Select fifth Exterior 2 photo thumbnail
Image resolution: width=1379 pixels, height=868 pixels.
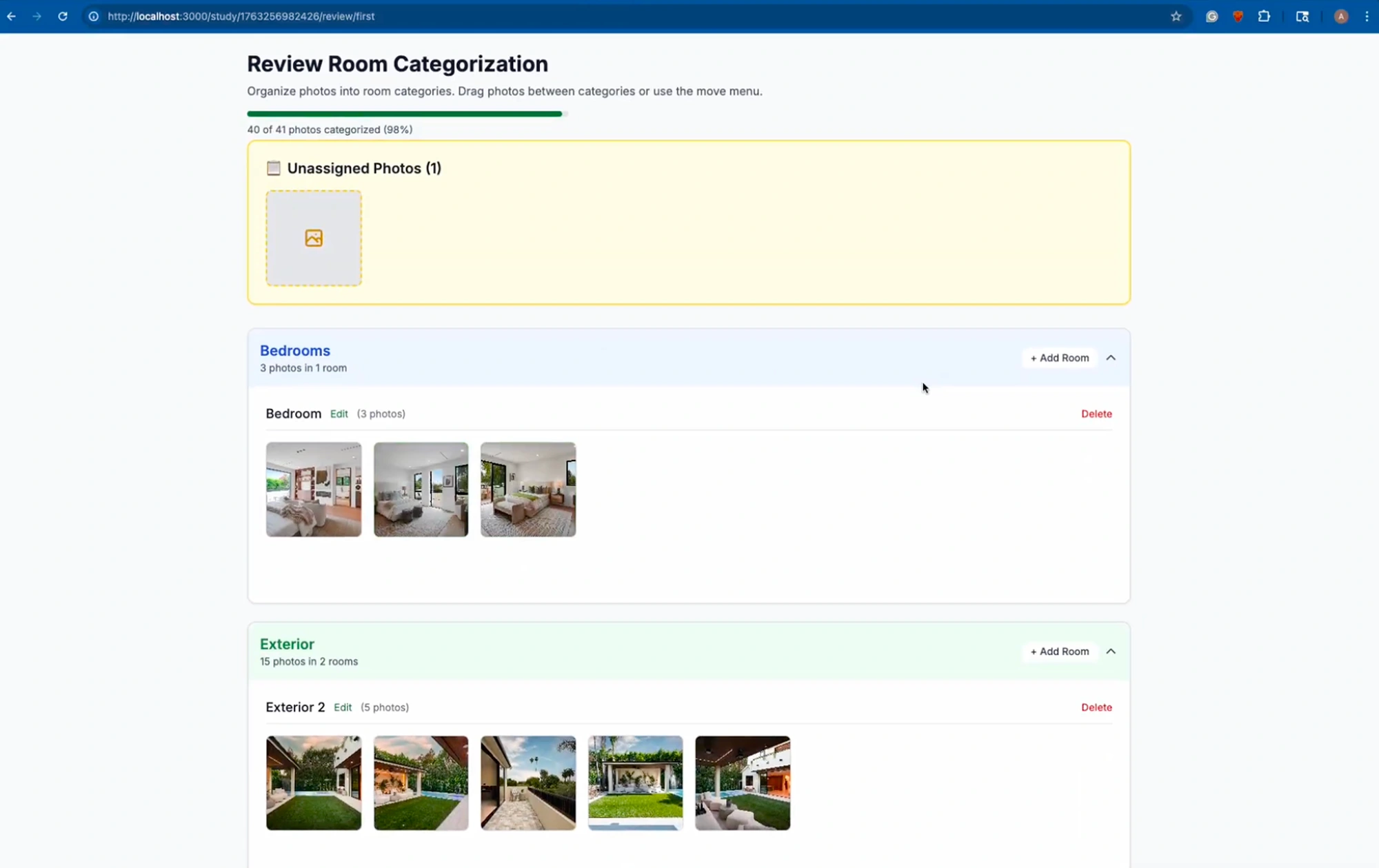[x=743, y=783]
